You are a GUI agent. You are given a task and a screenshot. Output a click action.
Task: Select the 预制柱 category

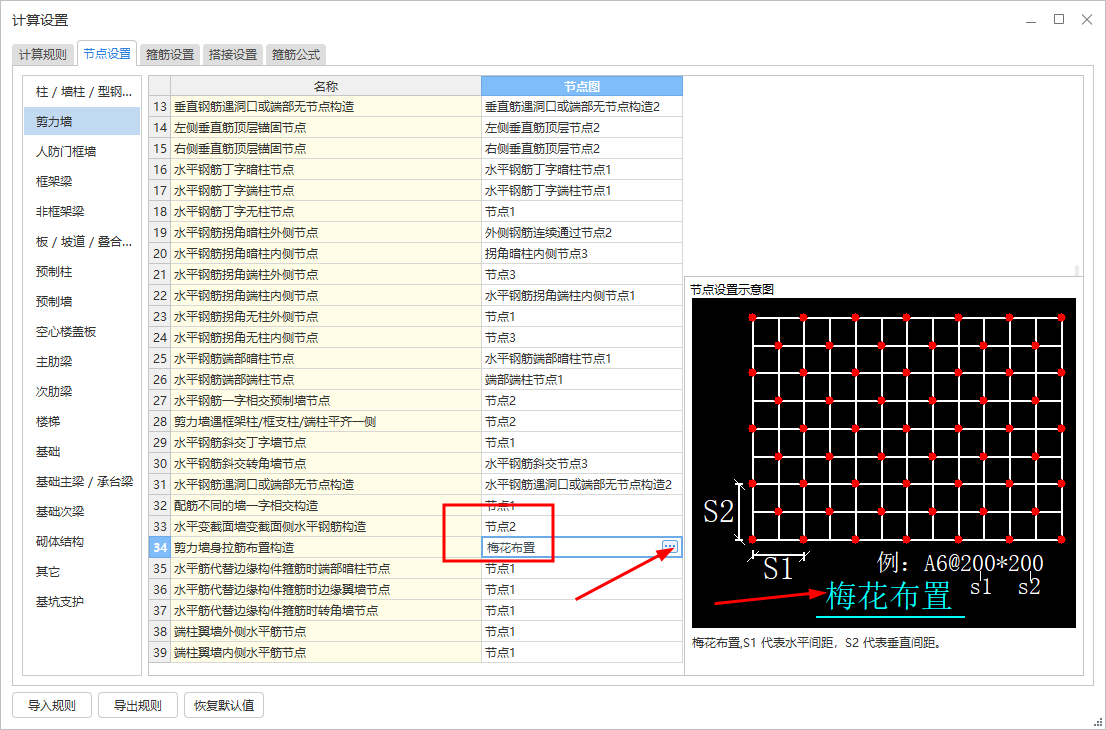83,272
